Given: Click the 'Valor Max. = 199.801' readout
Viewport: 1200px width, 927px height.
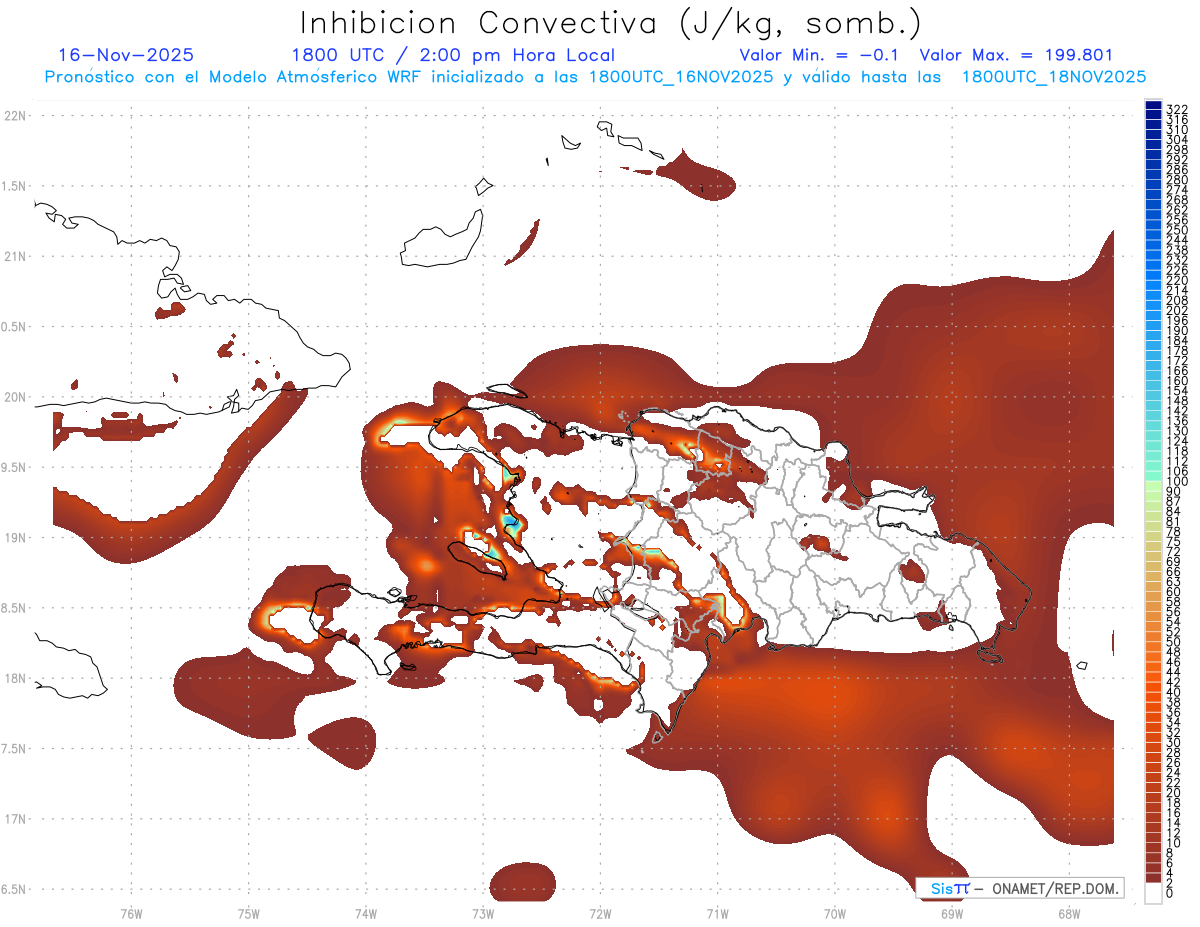Looking at the screenshot, I should [x=1016, y=55].
